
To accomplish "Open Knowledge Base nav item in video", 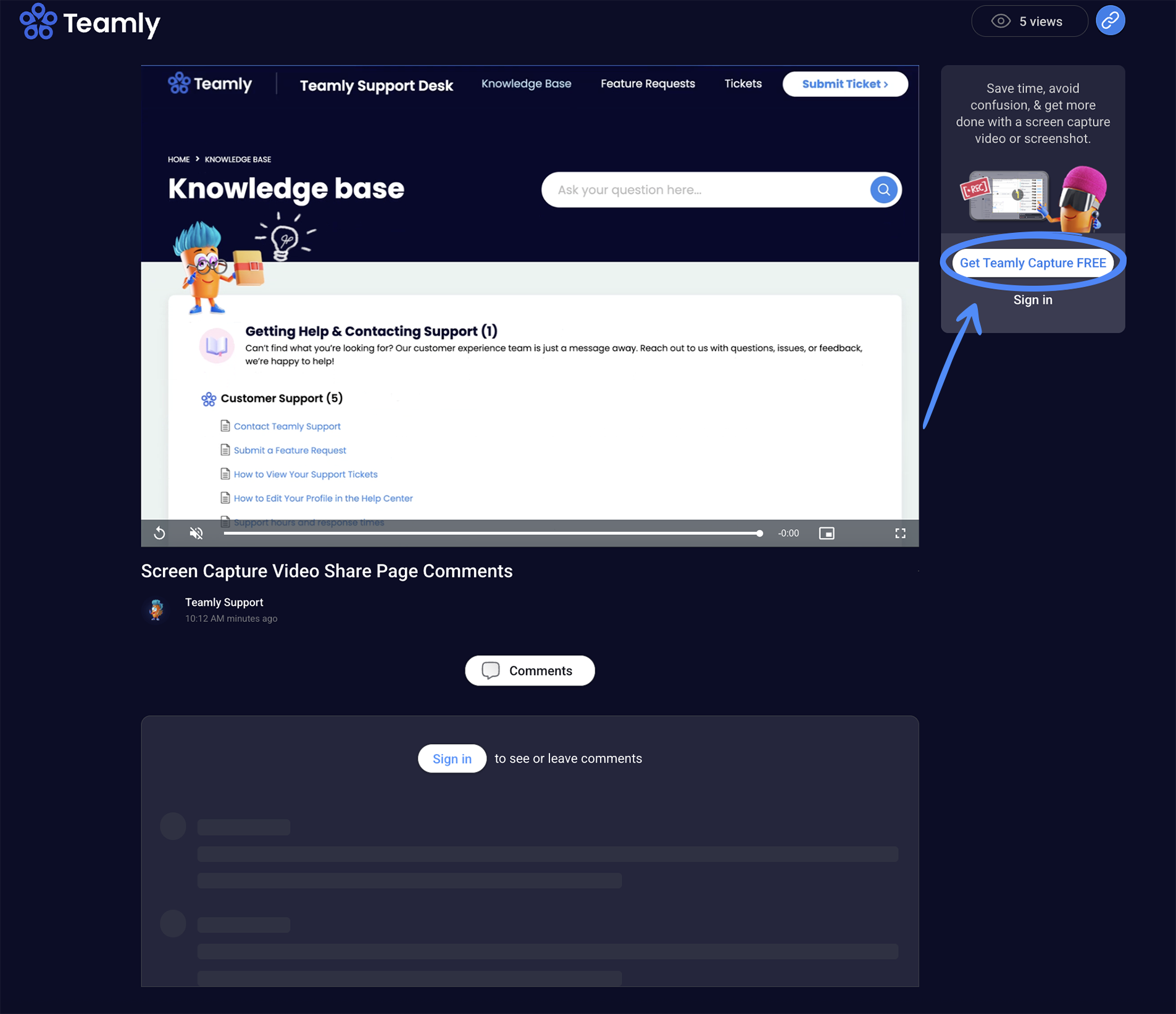I will pyautogui.click(x=526, y=83).
